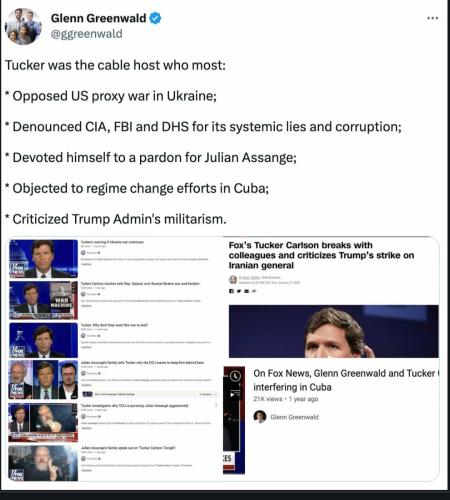Screen dimensions: 450x500
Task: Open the Tucker and Assange split-screen thumbnail
Action: 43,422
